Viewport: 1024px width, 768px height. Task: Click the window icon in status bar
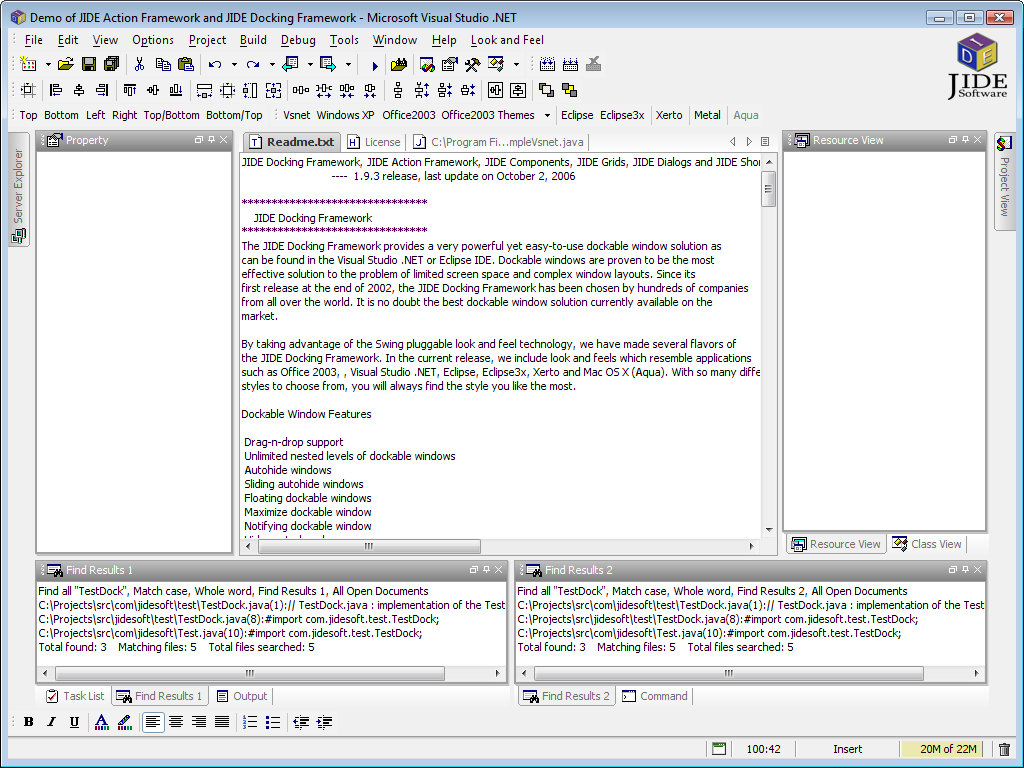coord(718,749)
